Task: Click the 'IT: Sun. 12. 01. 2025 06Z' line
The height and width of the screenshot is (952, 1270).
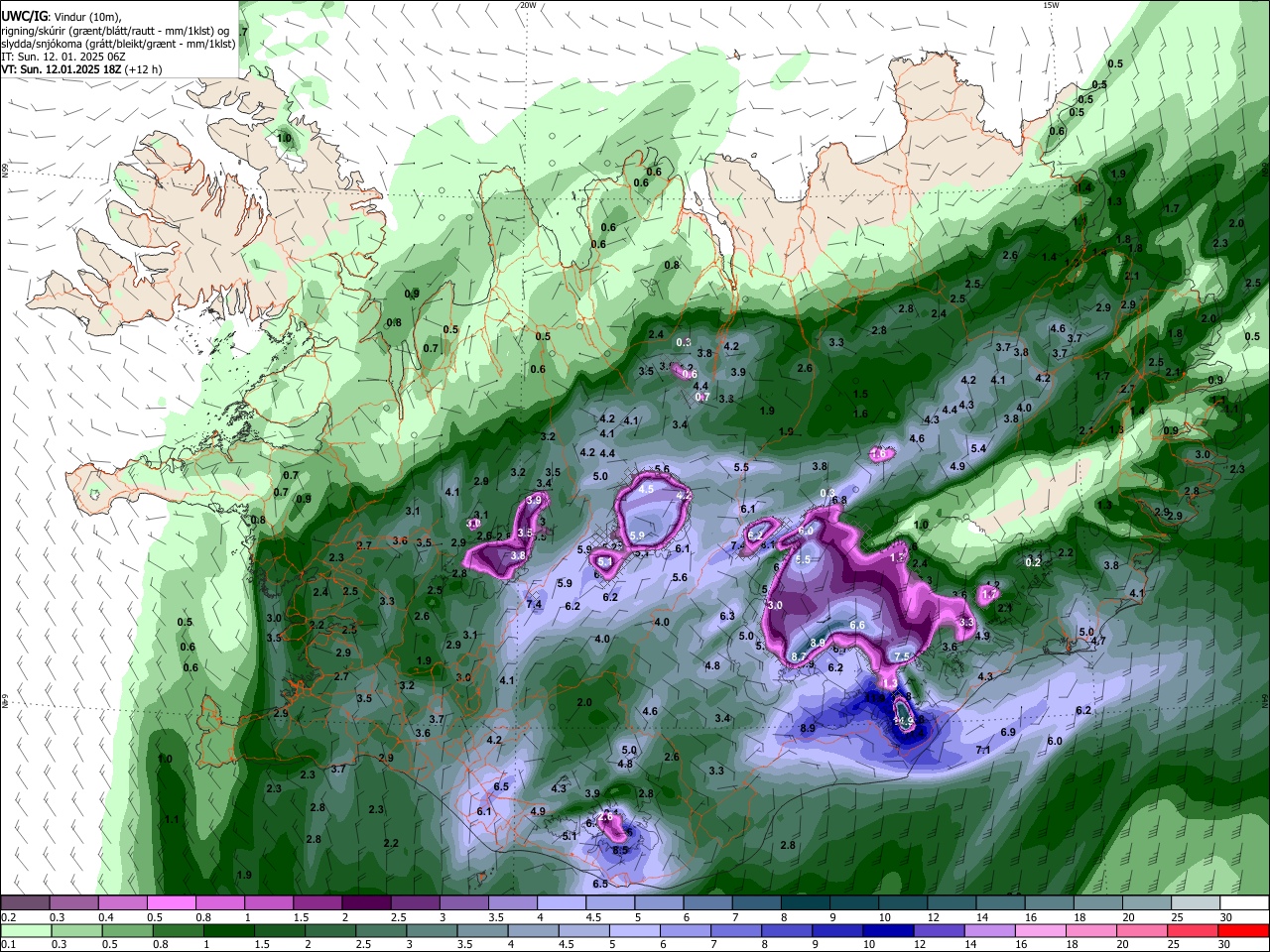Action: pyautogui.click(x=64, y=58)
